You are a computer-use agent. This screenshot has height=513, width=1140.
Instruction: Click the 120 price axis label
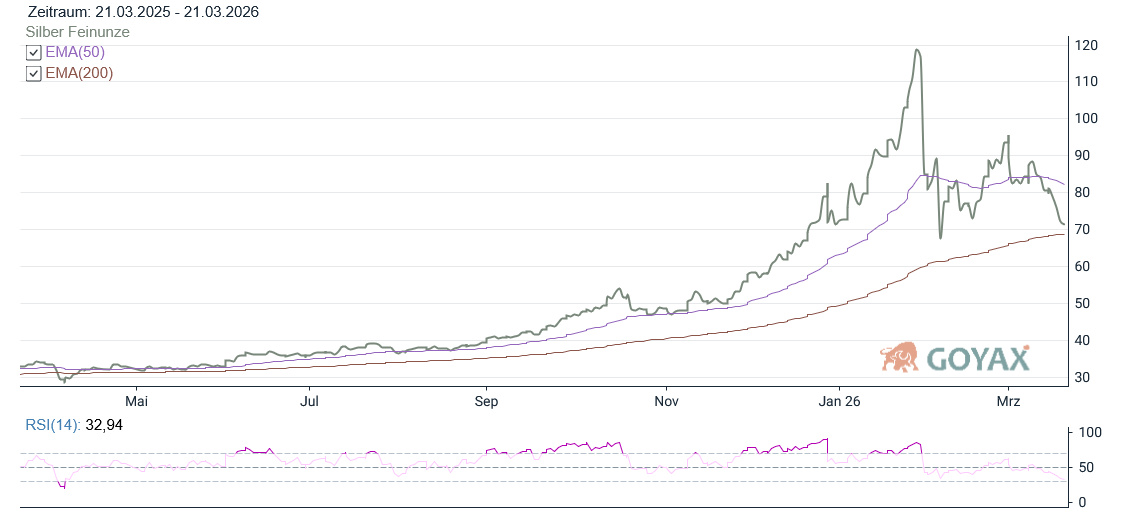tap(1087, 45)
